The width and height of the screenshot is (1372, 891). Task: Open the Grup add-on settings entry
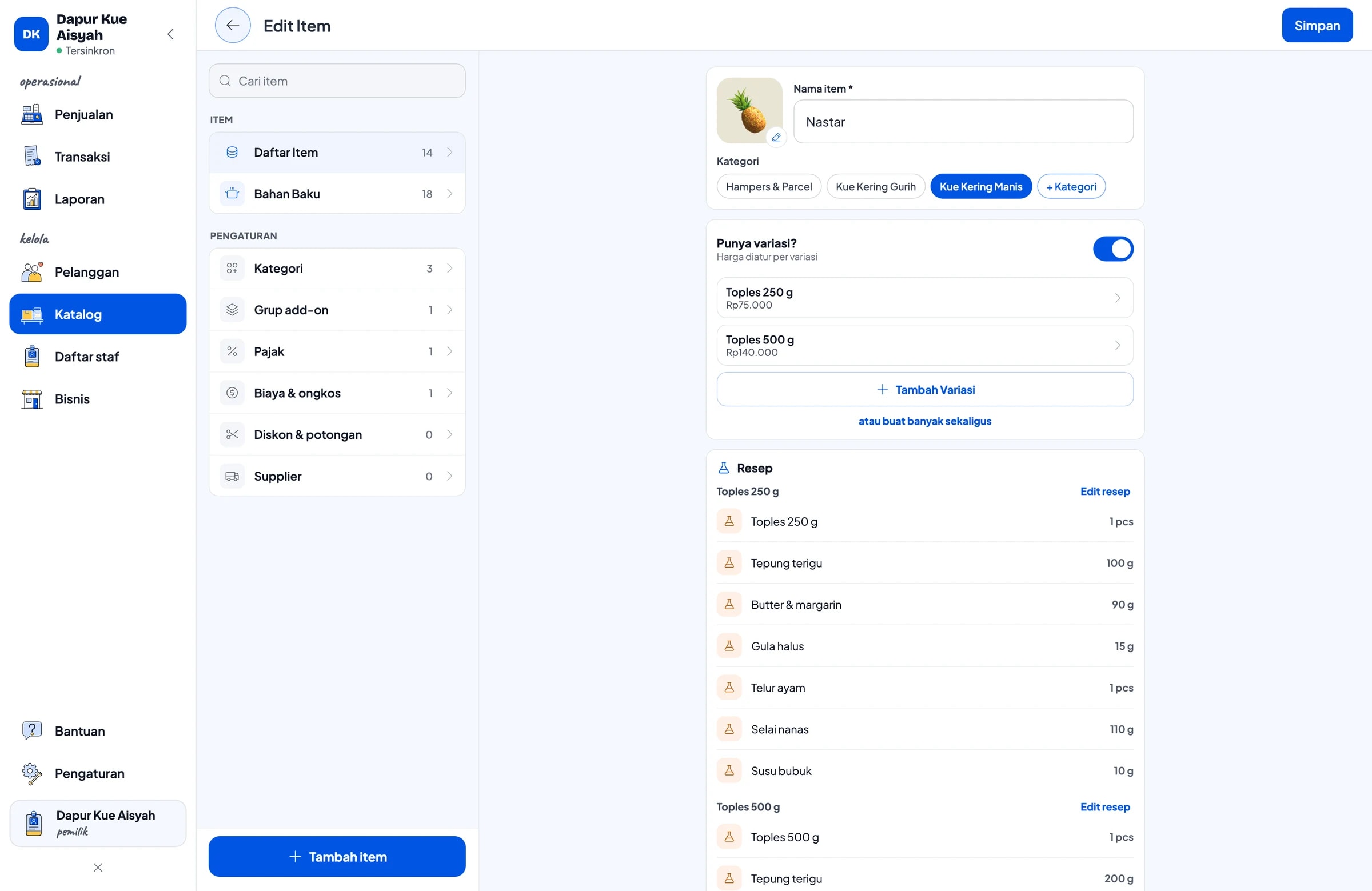[337, 310]
